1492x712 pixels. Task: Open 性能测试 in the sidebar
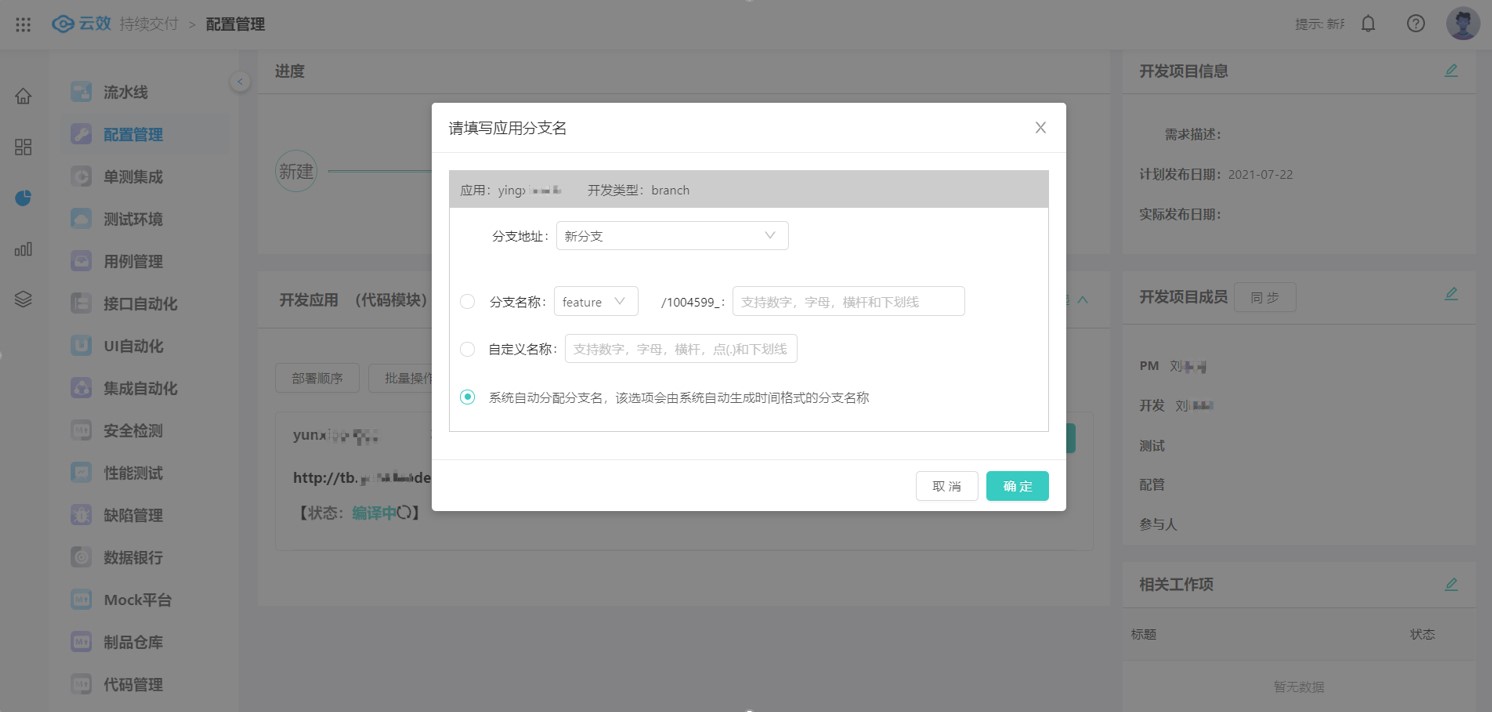click(133, 473)
